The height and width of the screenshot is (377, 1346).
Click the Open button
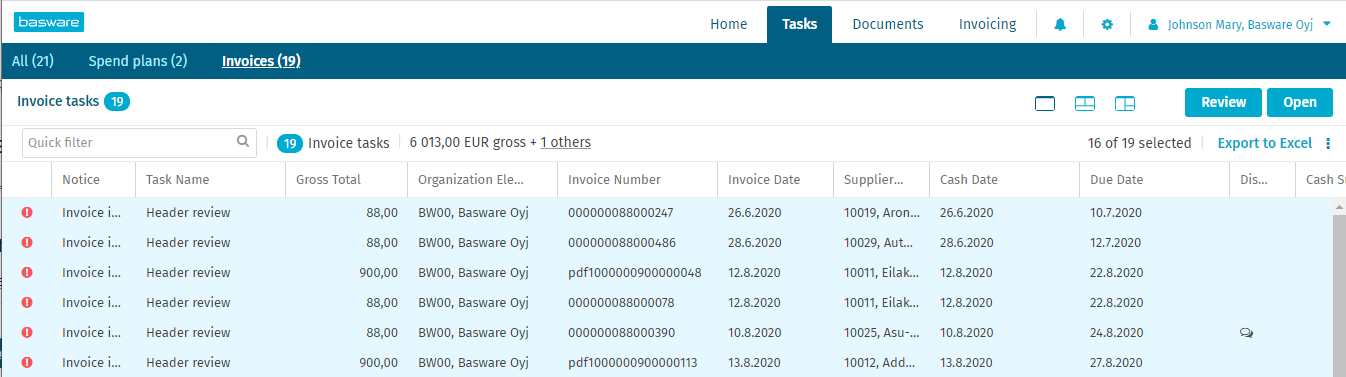coord(1300,102)
